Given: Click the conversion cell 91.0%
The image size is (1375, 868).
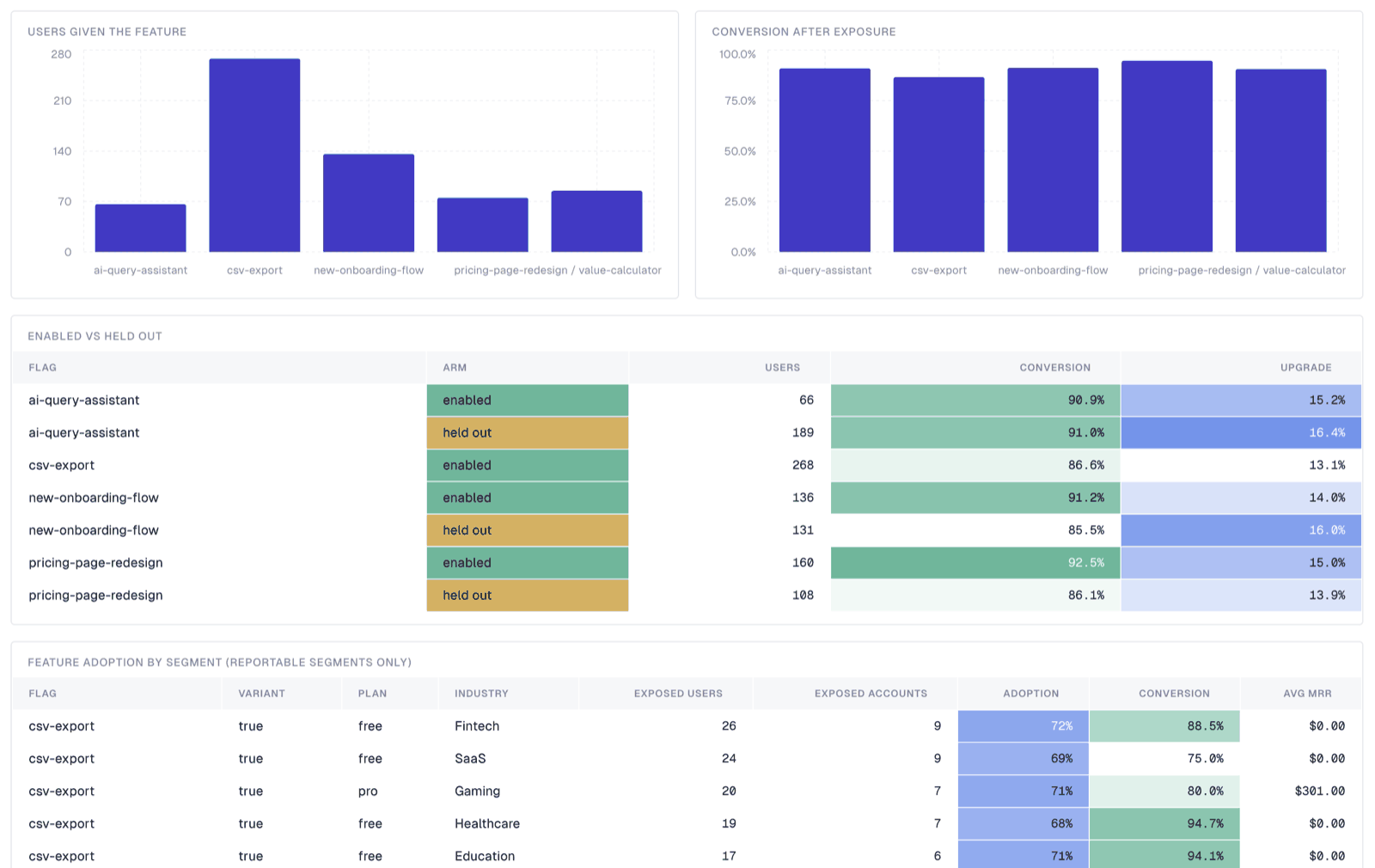Looking at the screenshot, I should pyautogui.click(x=975, y=433).
